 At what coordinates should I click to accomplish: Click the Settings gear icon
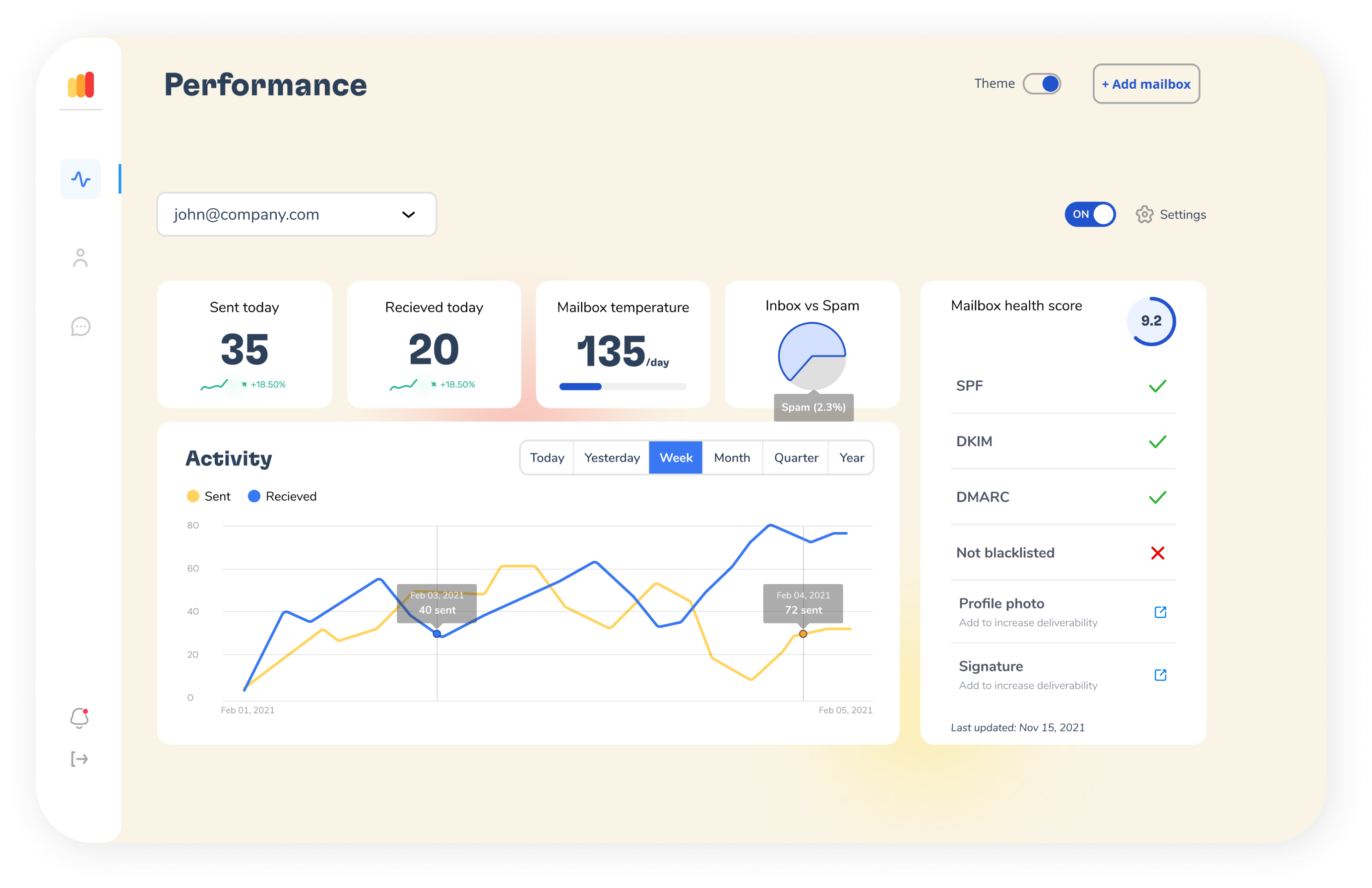click(1144, 214)
